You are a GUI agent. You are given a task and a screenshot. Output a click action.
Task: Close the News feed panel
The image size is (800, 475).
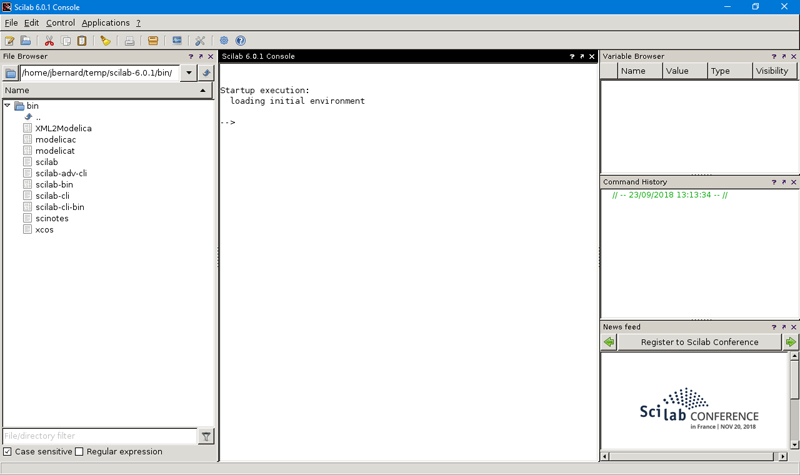pos(793,327)
